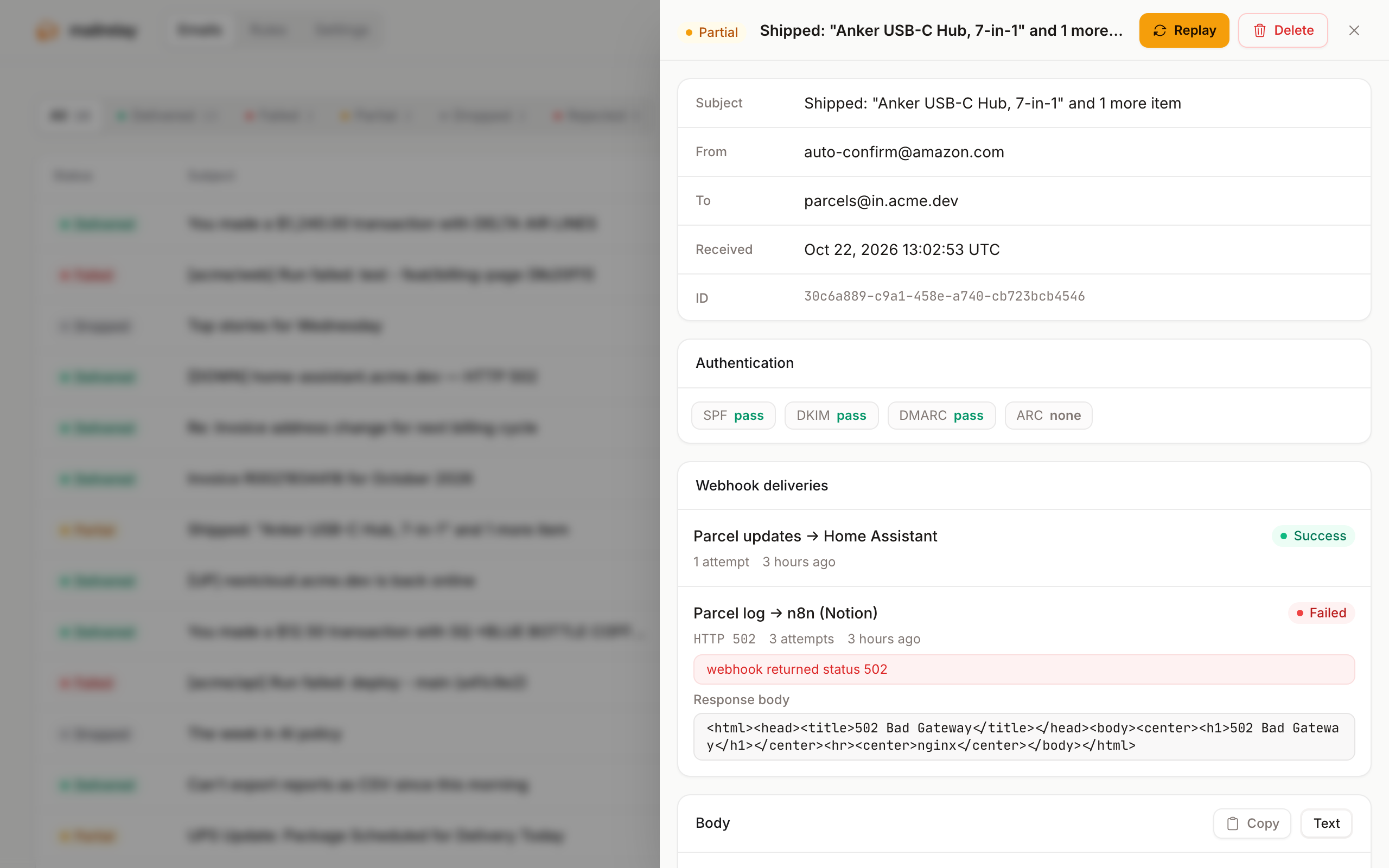This screenshot has width=1389, height=868.
Task: Click the recipient parcels@in.acme.dev
Action: click(881, 201)
